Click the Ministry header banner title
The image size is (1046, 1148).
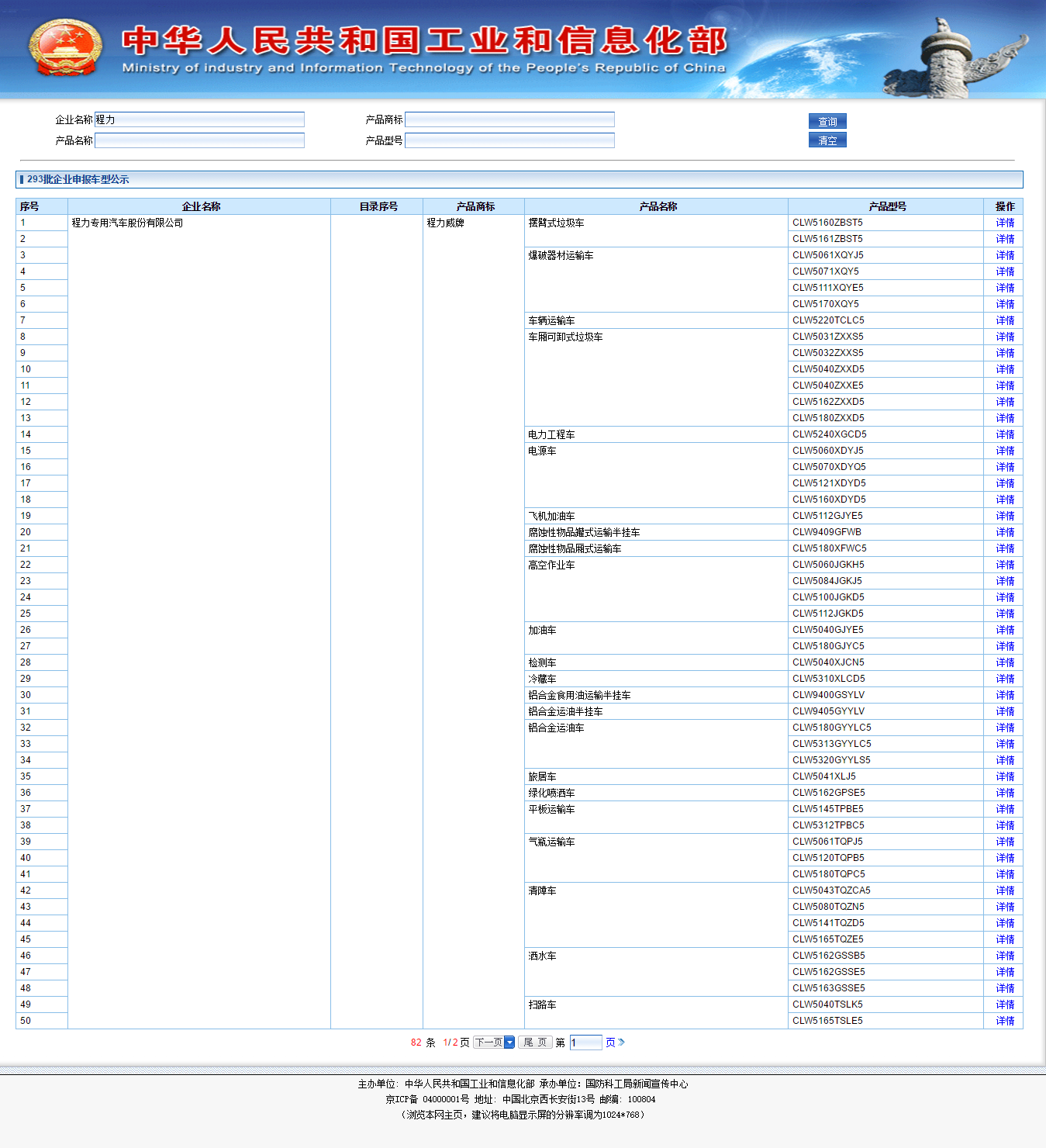point(424,50)
